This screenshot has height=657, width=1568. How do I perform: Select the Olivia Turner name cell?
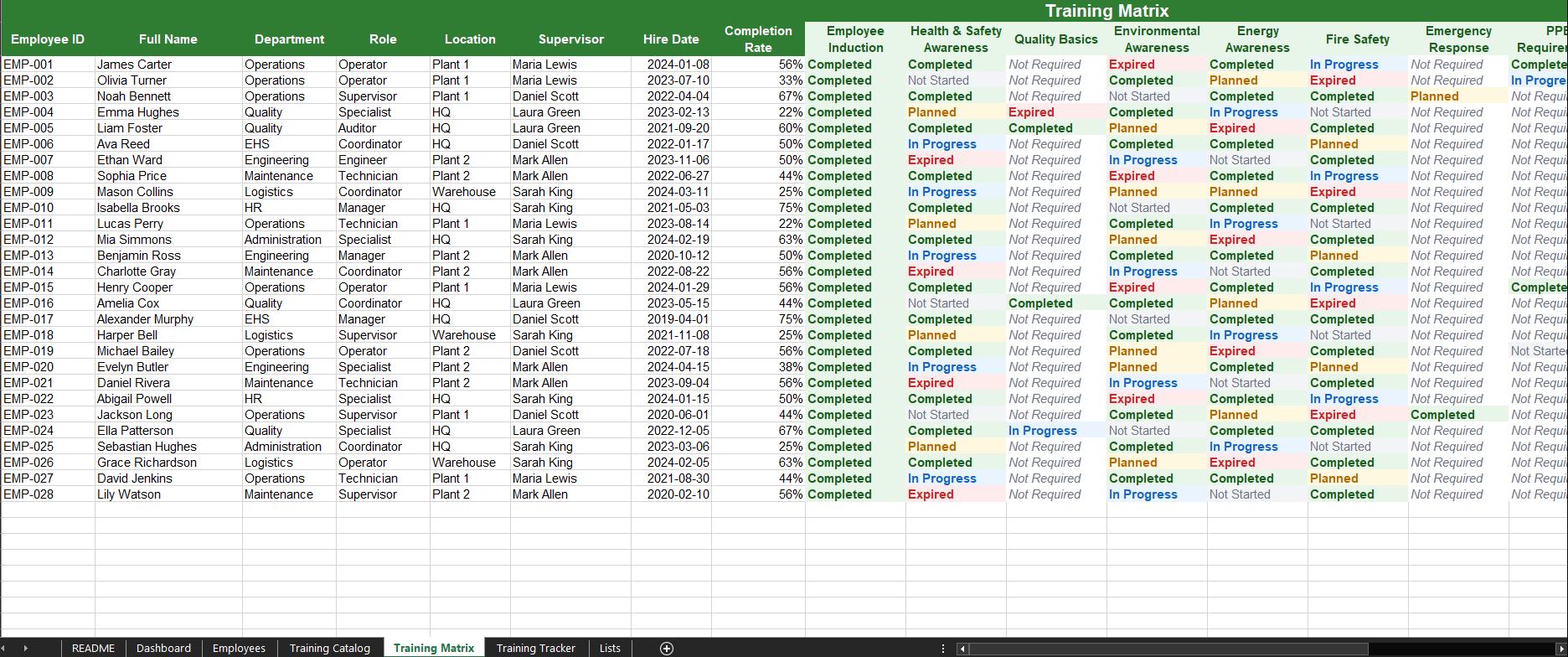[x=168, y=80]
